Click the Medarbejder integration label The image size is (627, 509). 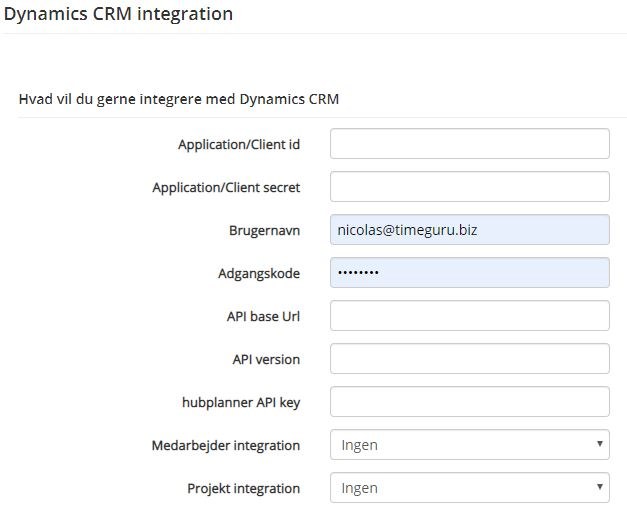coord(226,445)
